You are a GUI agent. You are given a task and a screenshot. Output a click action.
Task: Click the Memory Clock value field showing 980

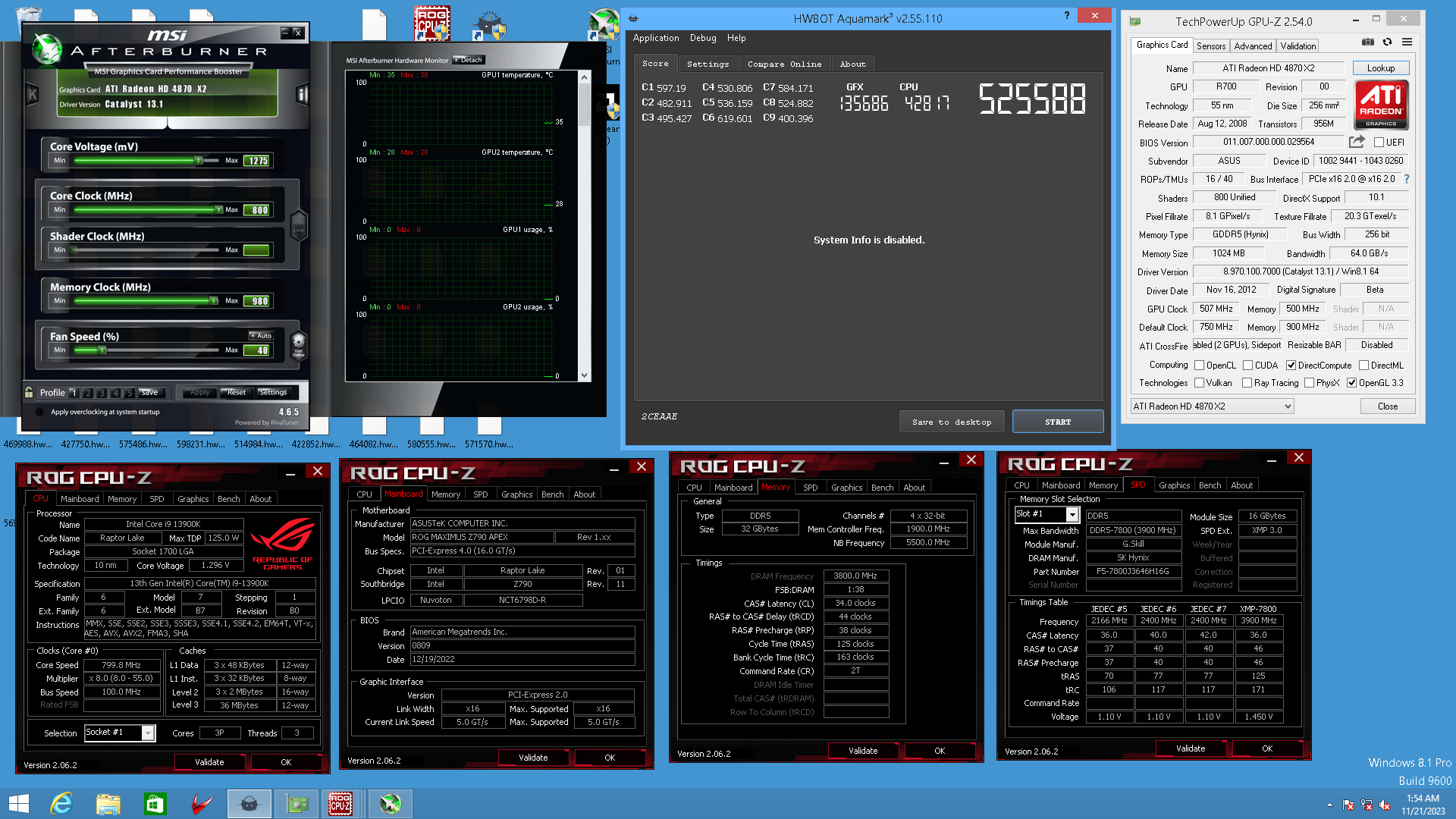257,301
